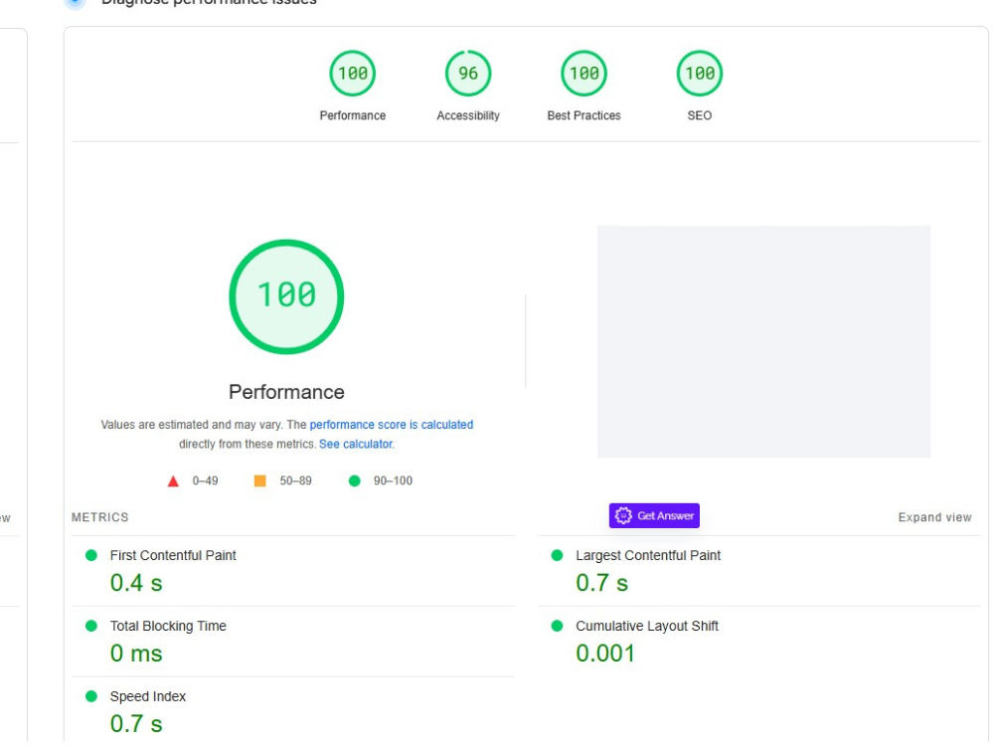
Task: Open the 'See calculator' link
Action: (x=356, y=444)
